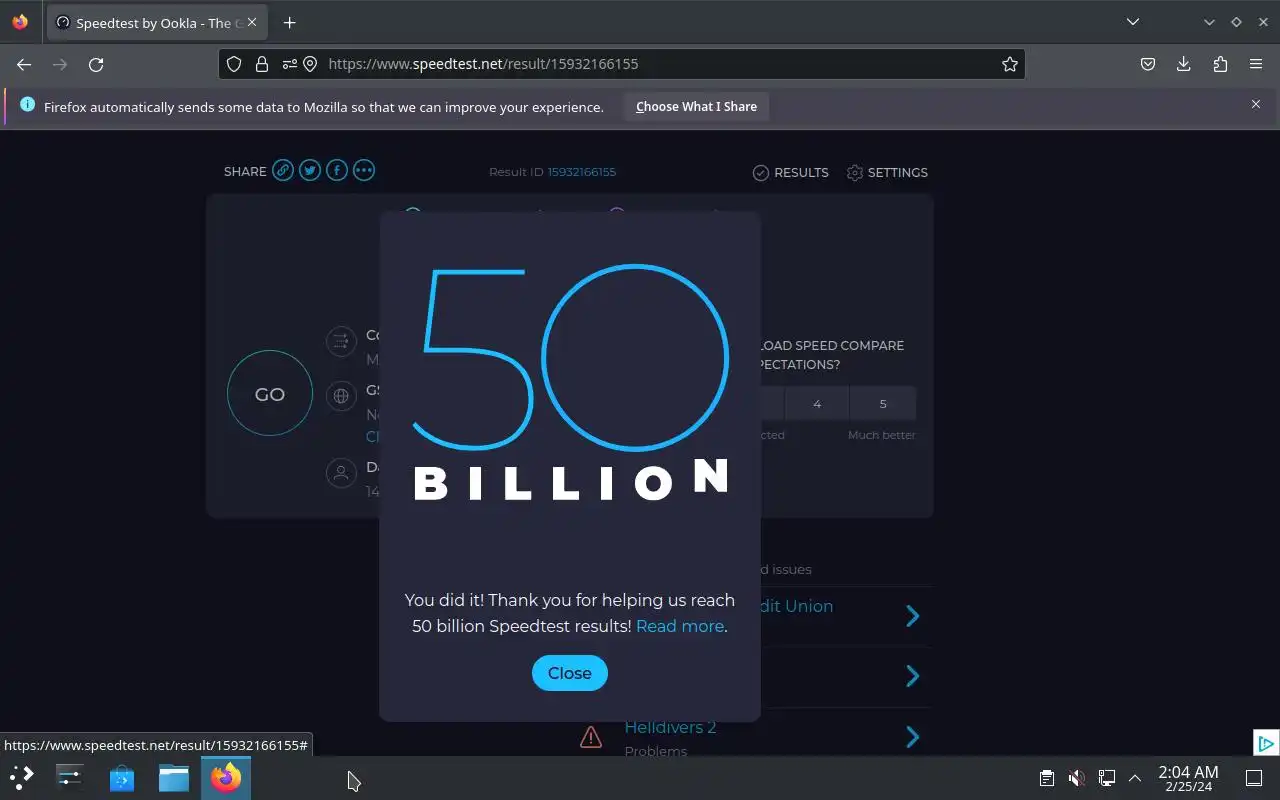Open System Settings from taskbar
Image resolution: width=1280 pixels, height=800 pixels.
coord(70,776)
